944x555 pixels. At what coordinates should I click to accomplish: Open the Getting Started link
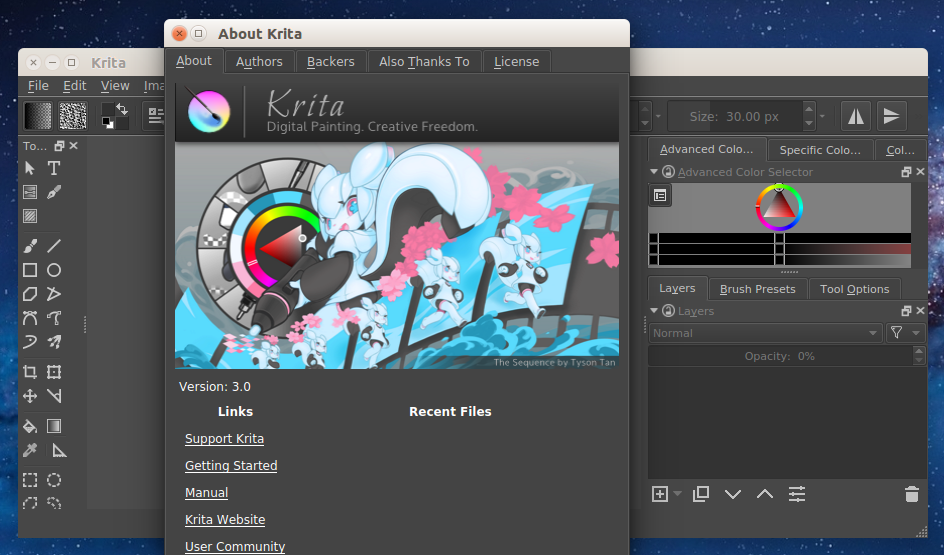tap(231, 465)
